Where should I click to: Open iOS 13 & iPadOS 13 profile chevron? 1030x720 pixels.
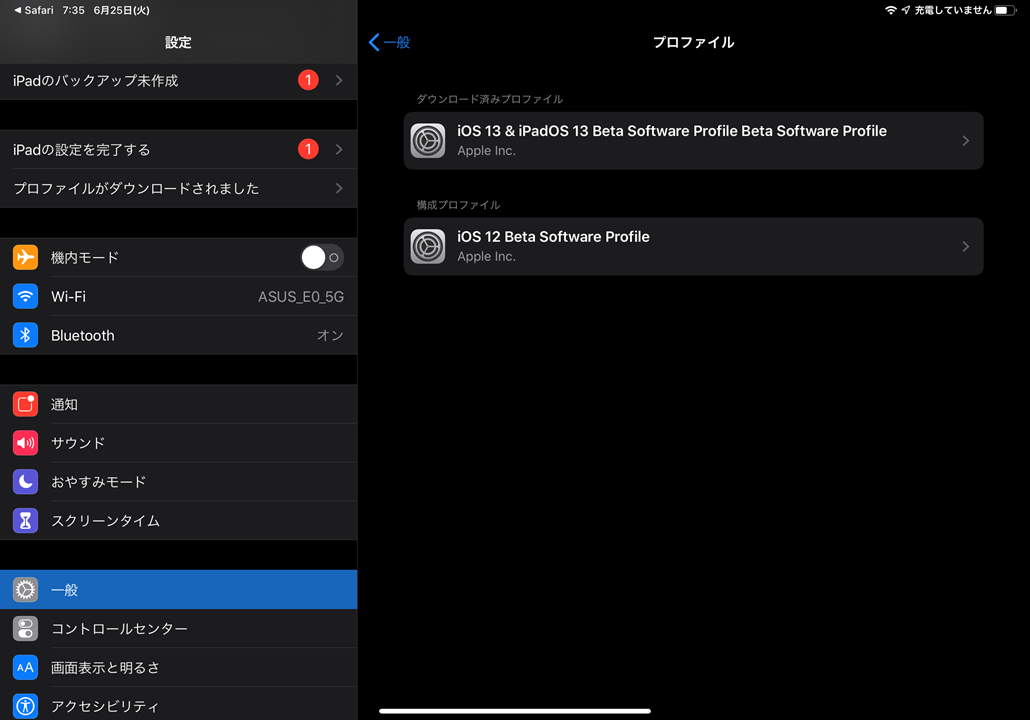[966, 141]
